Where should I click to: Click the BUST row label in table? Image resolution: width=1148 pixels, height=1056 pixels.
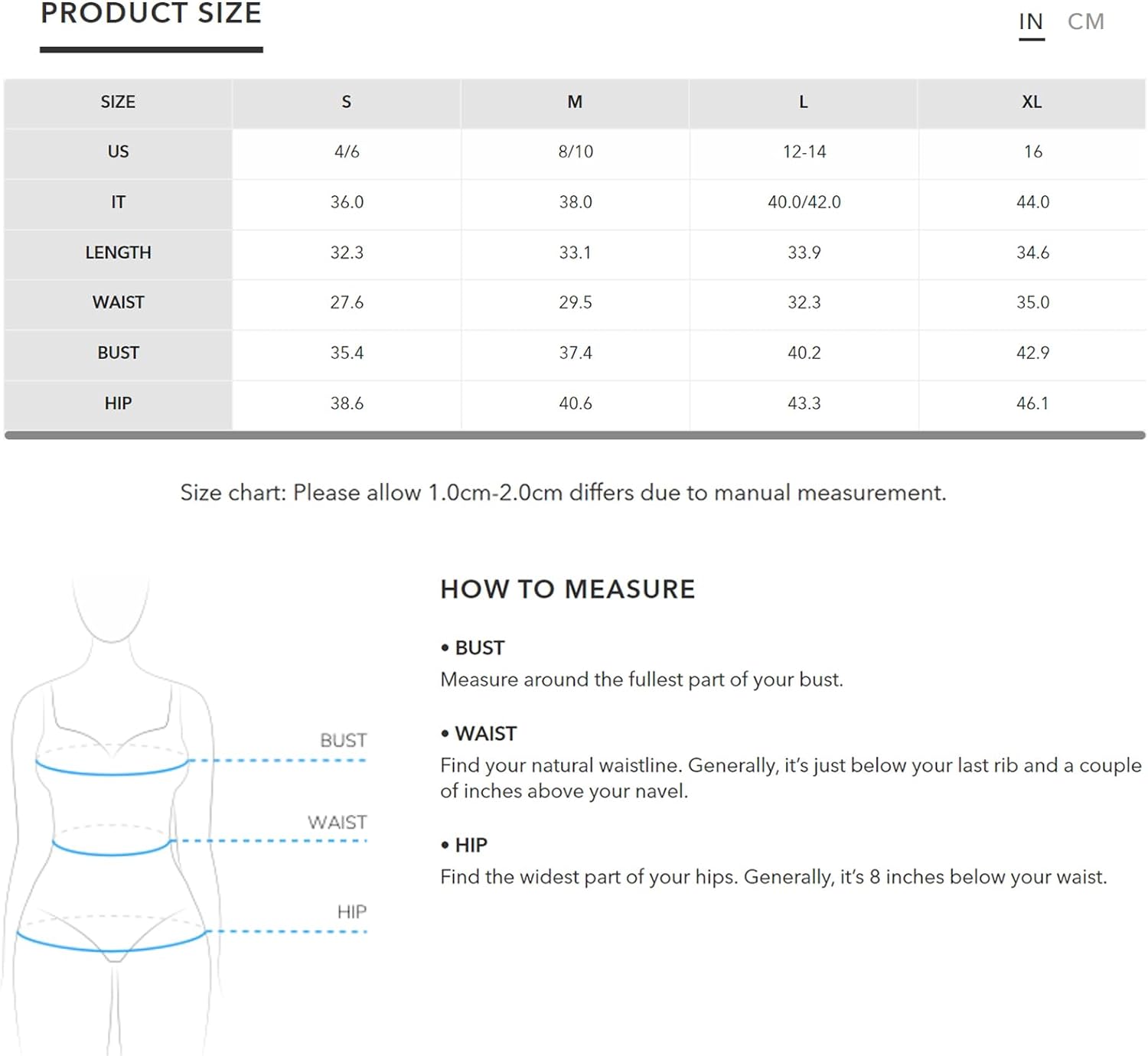(x=118, y=353)
